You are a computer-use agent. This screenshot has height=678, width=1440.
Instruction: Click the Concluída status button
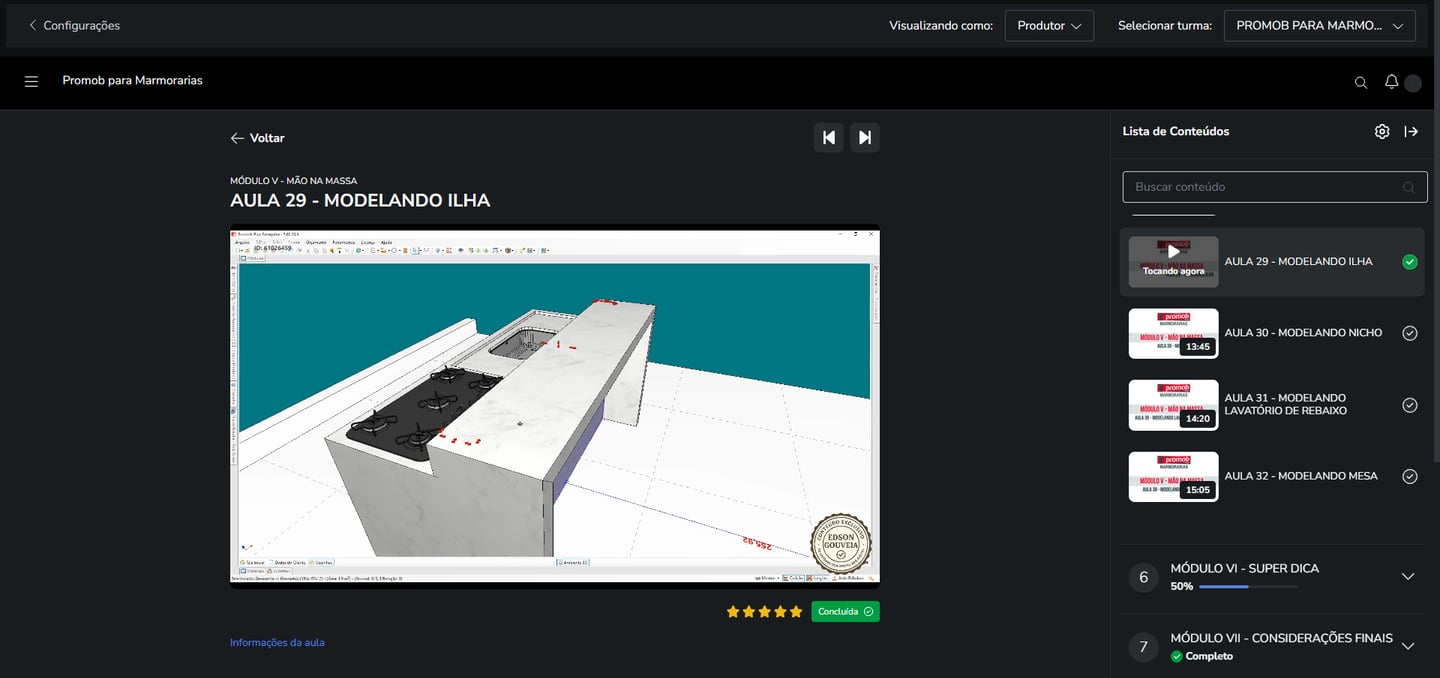pos(845,611)
